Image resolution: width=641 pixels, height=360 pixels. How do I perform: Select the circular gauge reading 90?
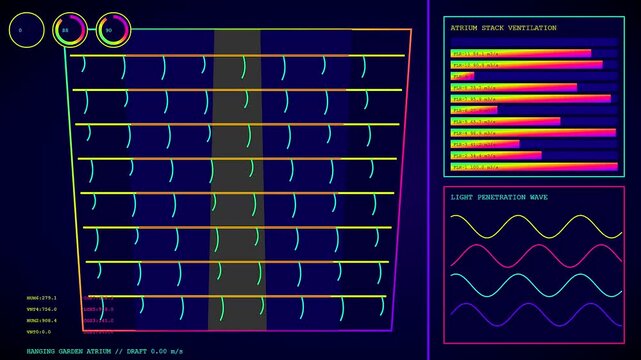click(113, 30)
